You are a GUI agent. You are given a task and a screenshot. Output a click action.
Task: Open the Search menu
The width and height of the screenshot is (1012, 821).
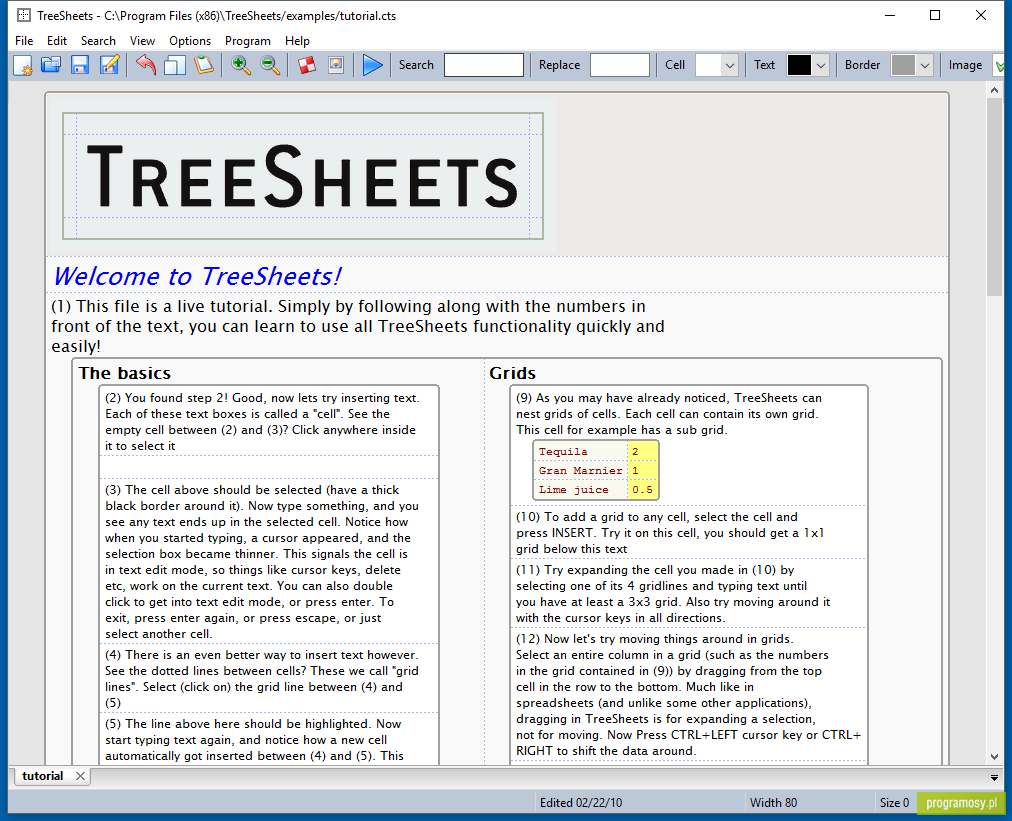(98, 41)
